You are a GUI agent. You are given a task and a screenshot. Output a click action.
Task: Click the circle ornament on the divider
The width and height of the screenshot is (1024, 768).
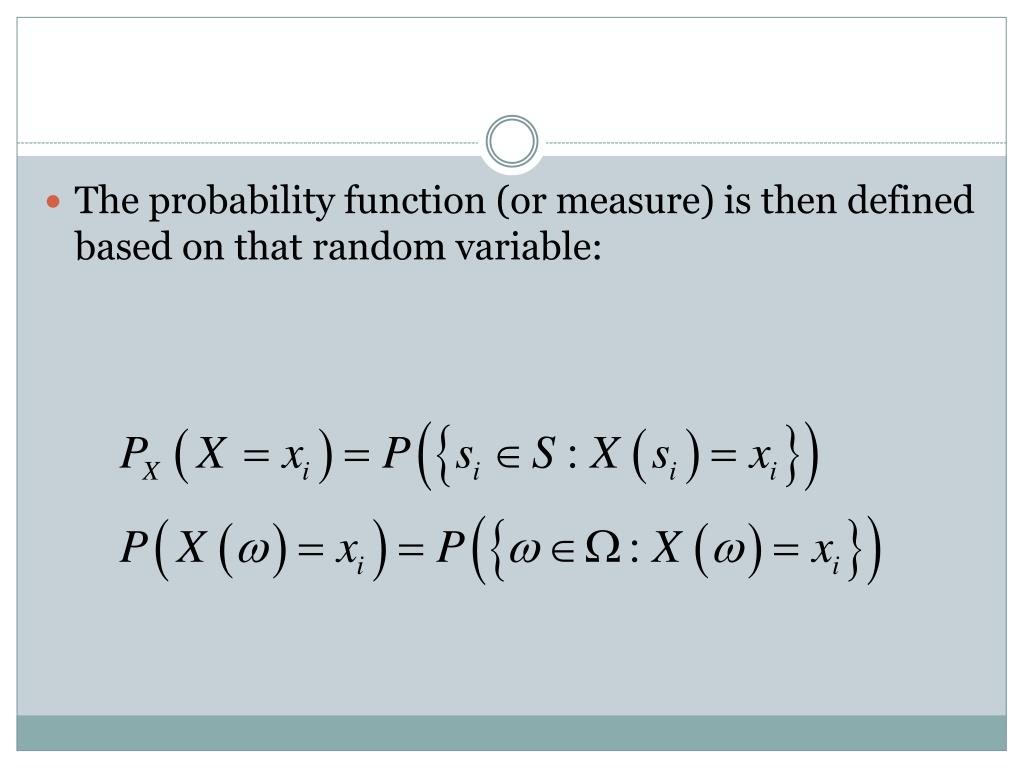(512, 141)
